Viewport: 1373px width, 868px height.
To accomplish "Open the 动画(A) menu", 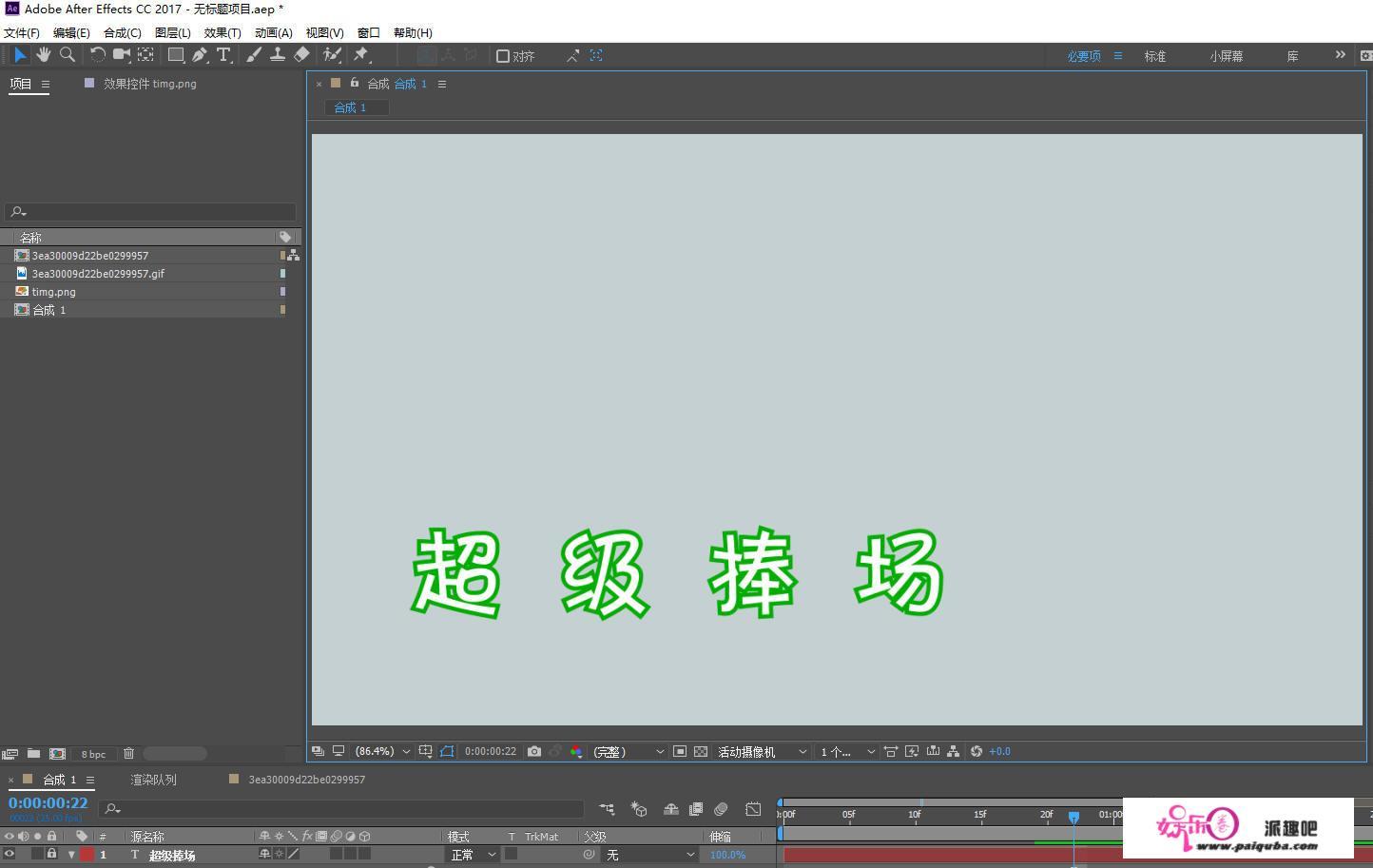I will [274, 32].
